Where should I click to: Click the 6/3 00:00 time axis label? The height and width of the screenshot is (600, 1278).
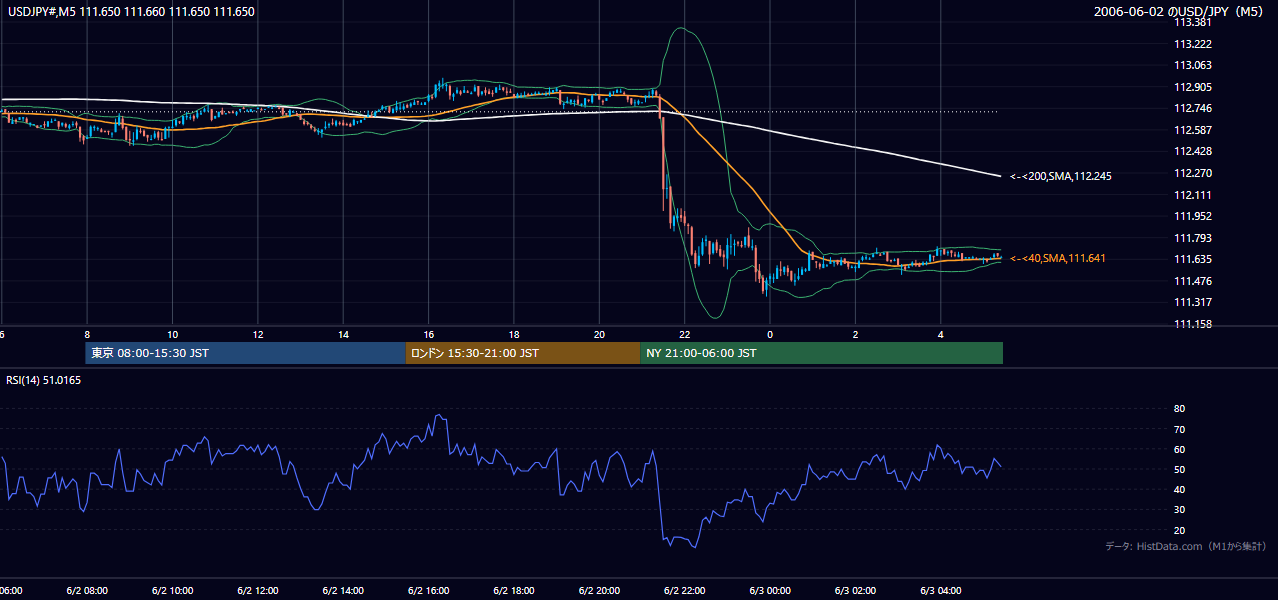point(769,591)
